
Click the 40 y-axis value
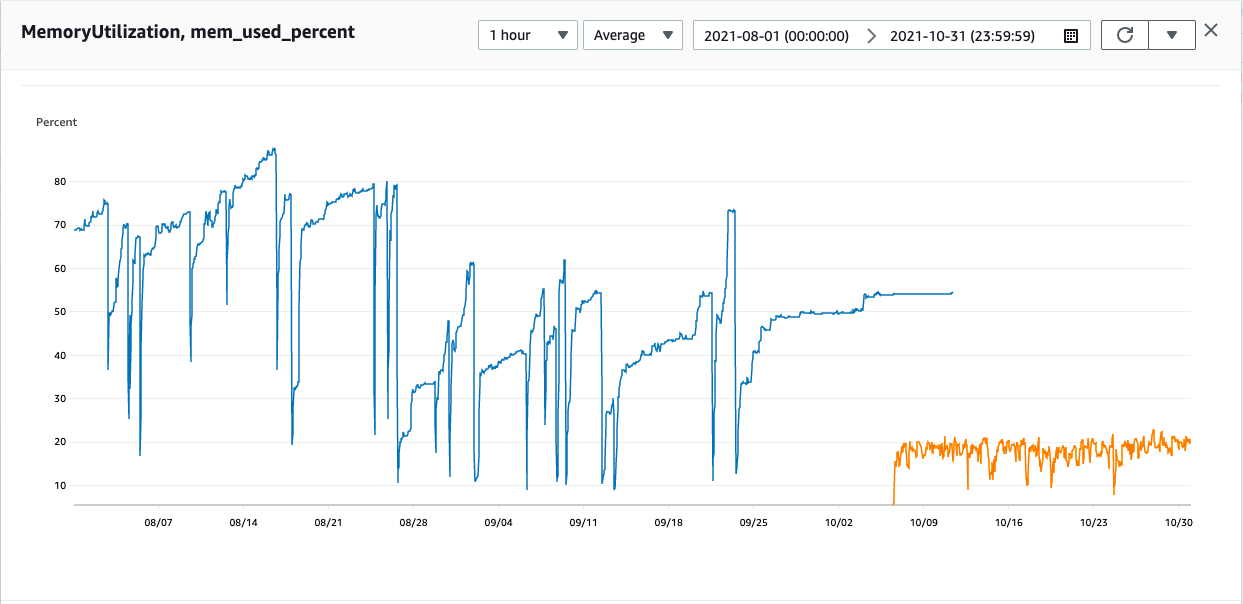pyautogui.click(x=60, y=356)
